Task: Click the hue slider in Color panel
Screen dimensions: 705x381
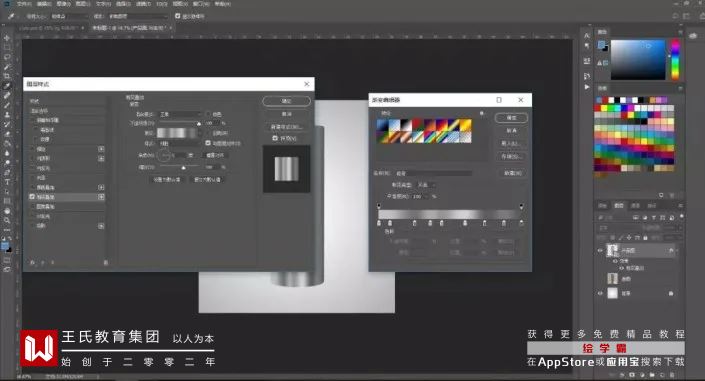Action: pos(675,59)
